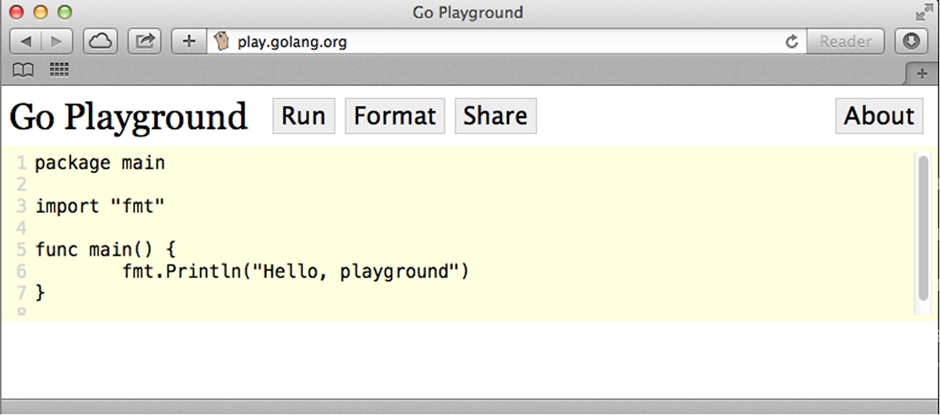Place the cursor on the fmt.Println line
The image size is (940, 415).
(295, 271)
